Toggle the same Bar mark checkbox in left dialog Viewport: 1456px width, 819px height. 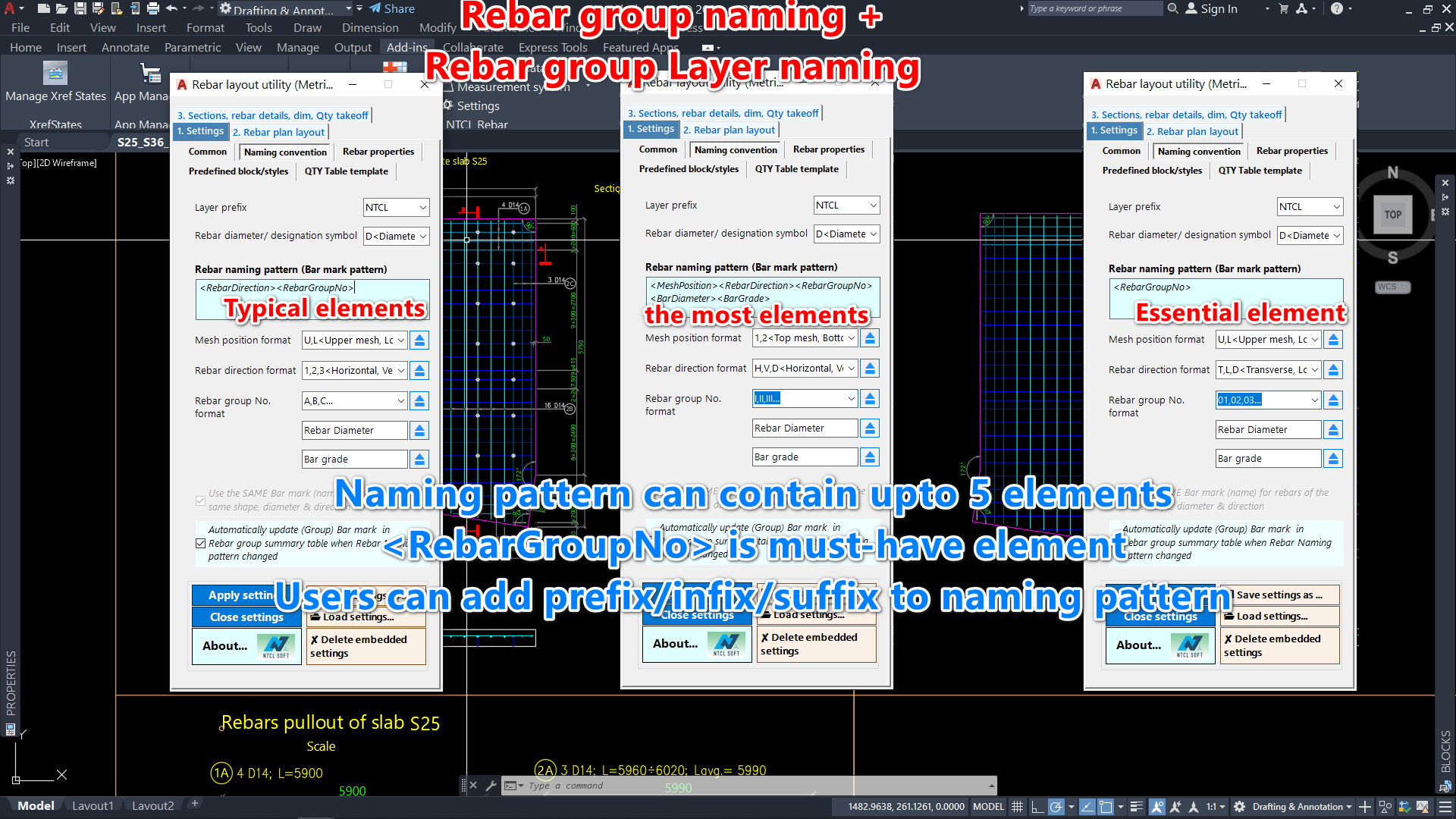tap(200, 500)
